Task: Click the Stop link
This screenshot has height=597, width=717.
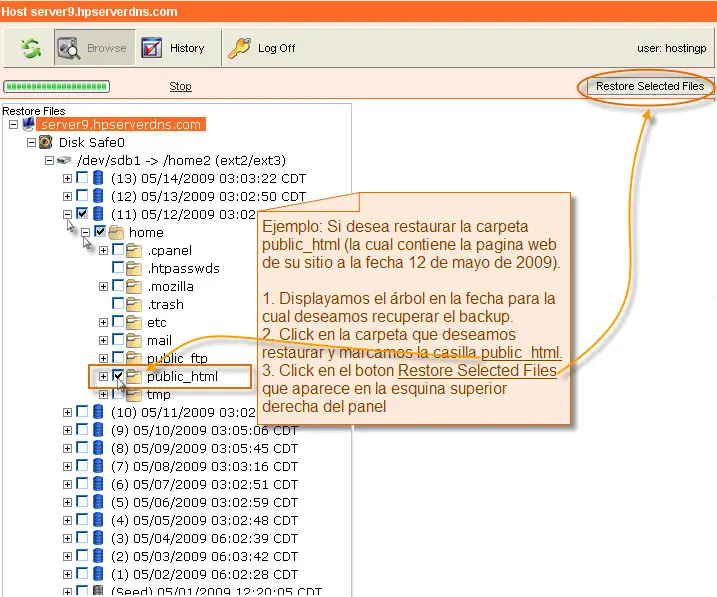Action: 180,86
